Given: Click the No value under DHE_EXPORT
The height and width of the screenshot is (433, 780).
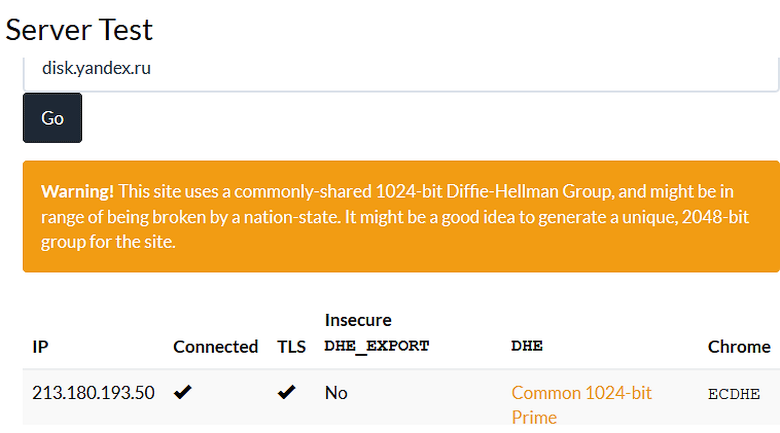Looking at the screenshot, I should click(x=336, y=393).
